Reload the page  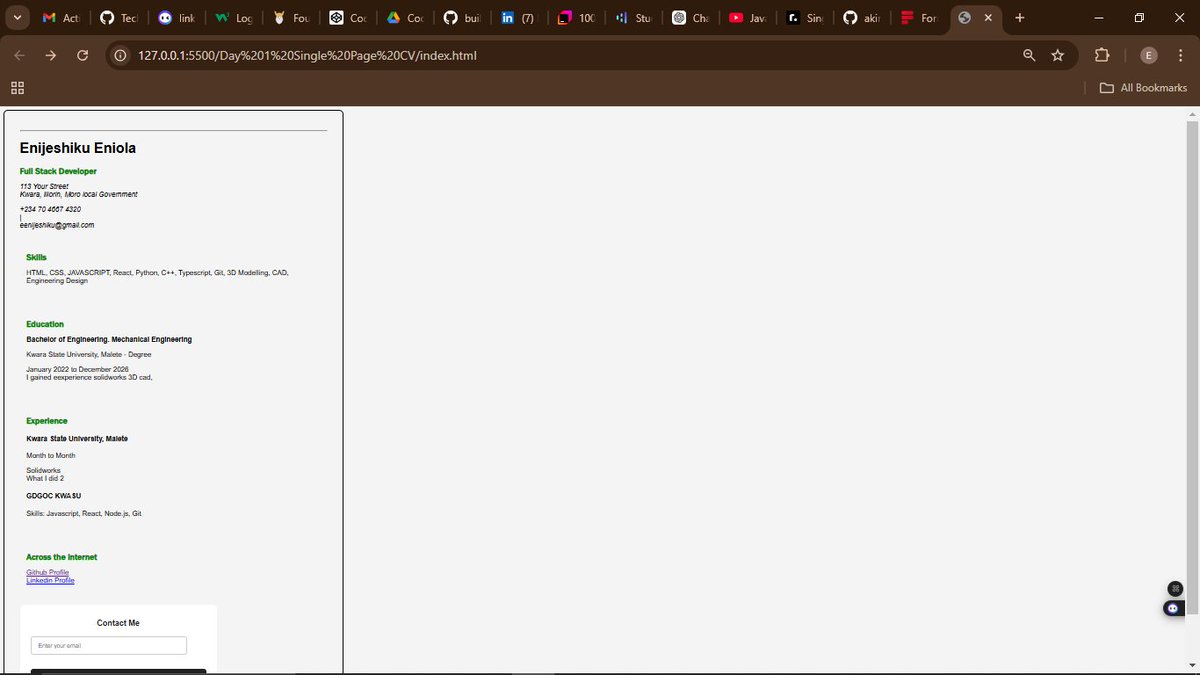click(x=83, y=55)
